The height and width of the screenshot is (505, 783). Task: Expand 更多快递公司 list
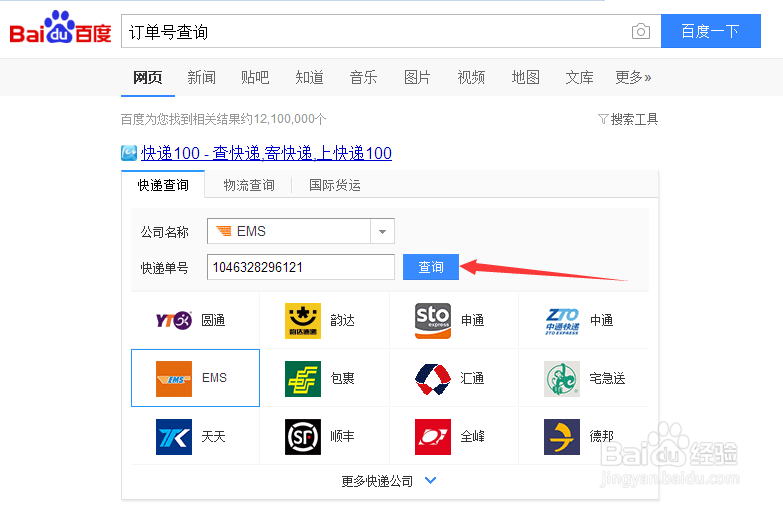(389, 481)
